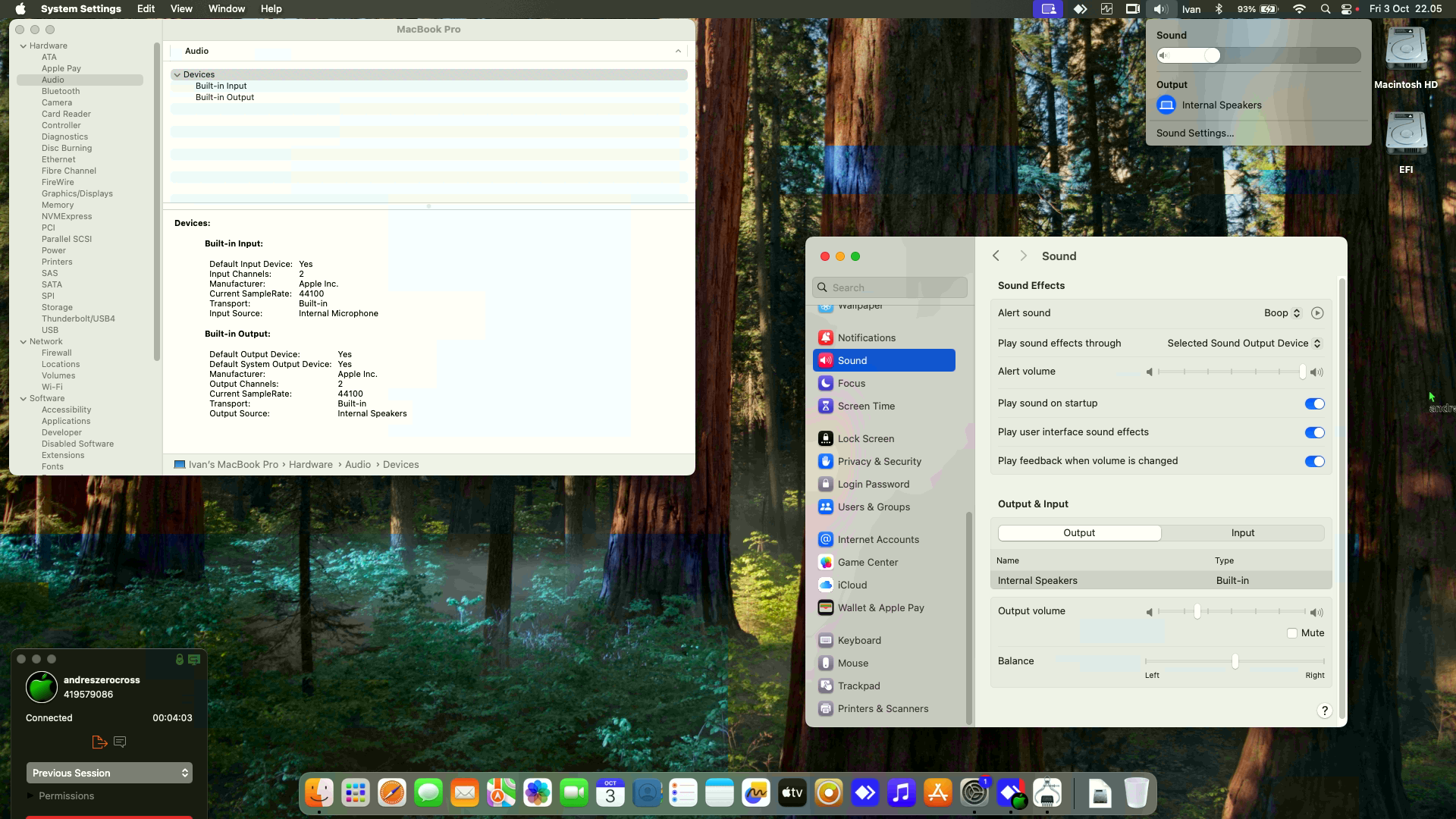Play the Boop alert sound preview
1456x819 pixels.
pos(1317,313)
